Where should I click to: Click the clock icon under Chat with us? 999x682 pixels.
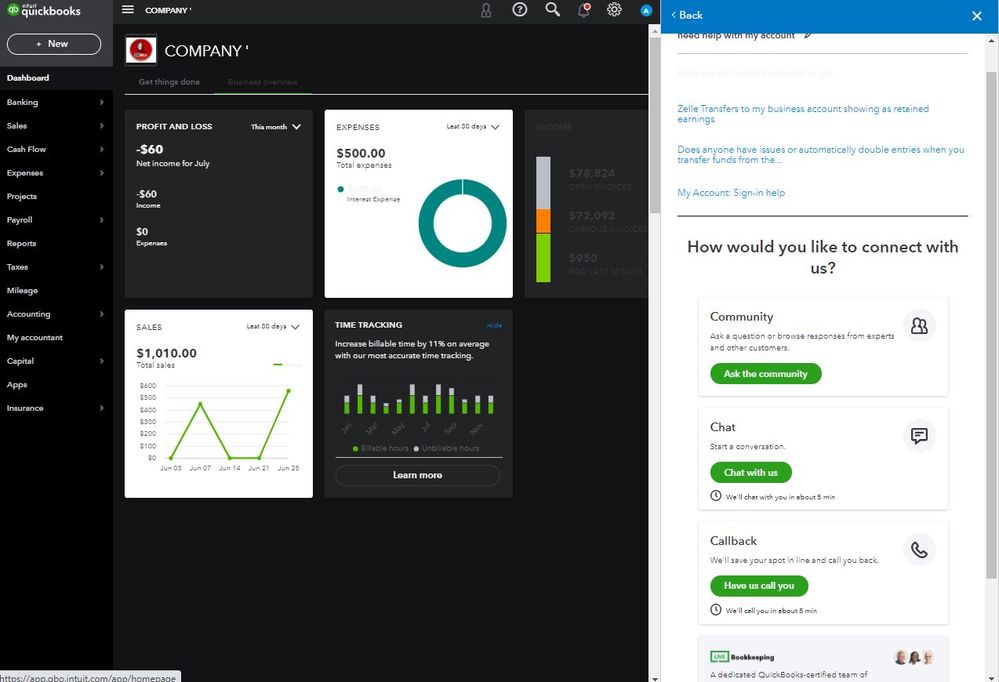point(715,496)
